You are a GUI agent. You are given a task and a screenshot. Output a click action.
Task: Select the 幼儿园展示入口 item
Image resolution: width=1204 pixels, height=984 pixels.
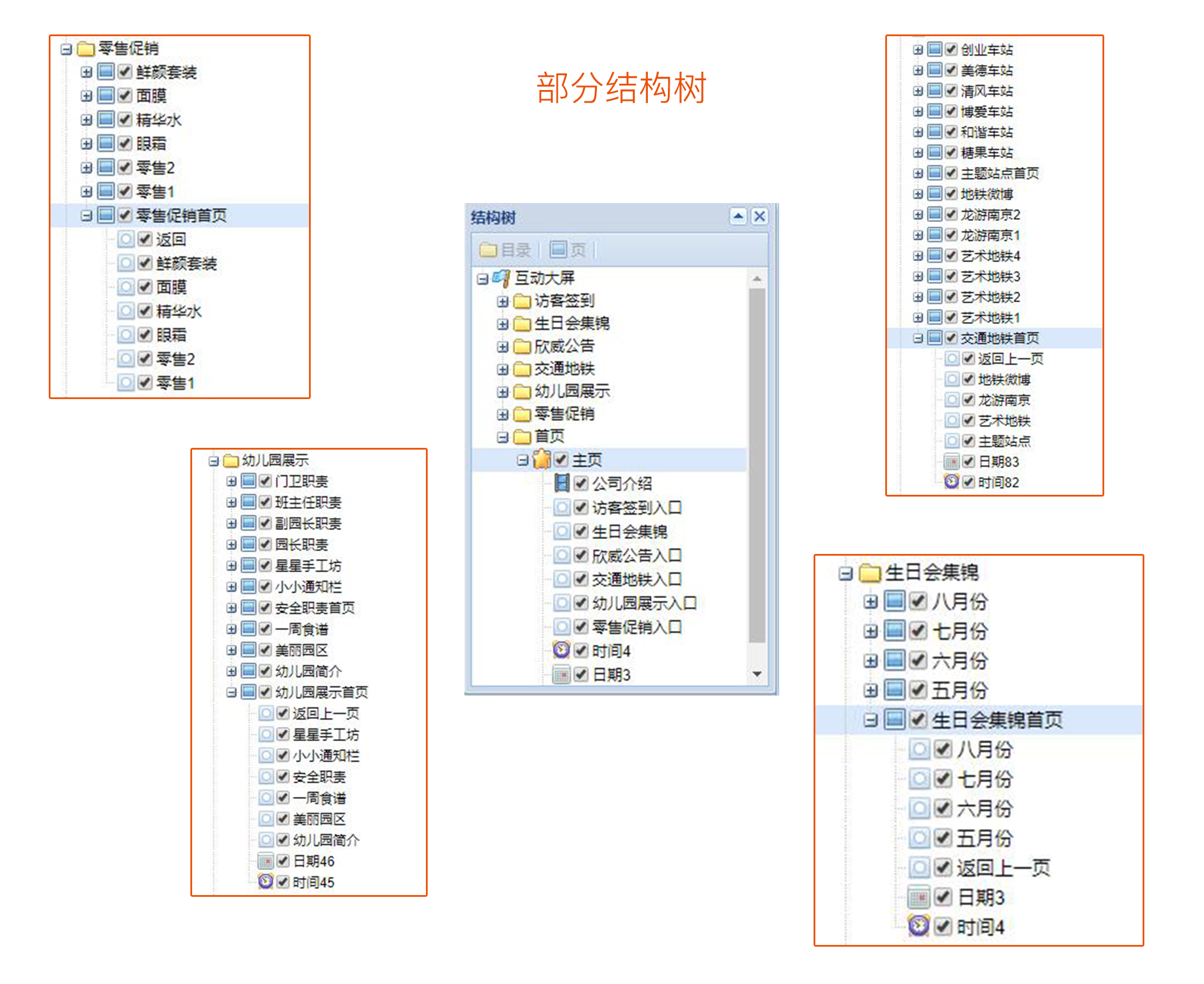pyautogui.click(x=644, y=603)
